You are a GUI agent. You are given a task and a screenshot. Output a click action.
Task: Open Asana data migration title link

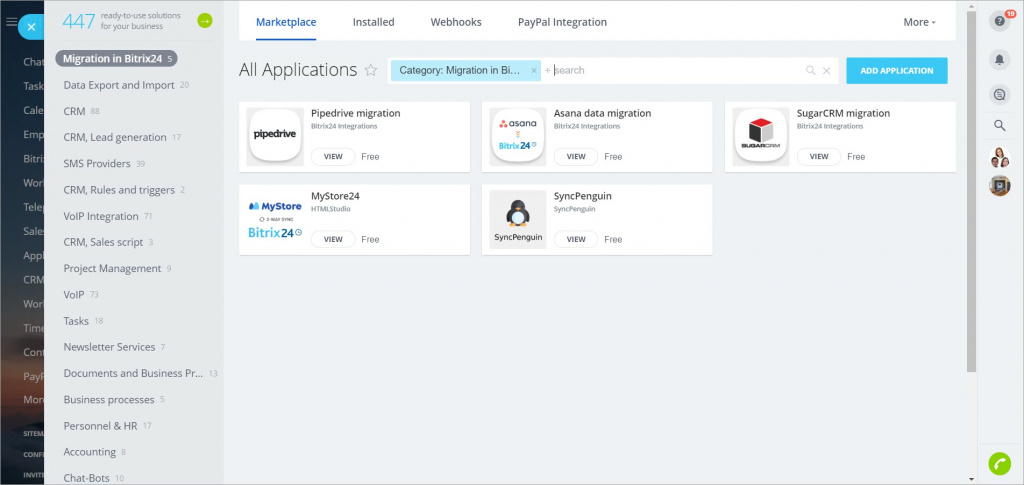tap(602, 114)
